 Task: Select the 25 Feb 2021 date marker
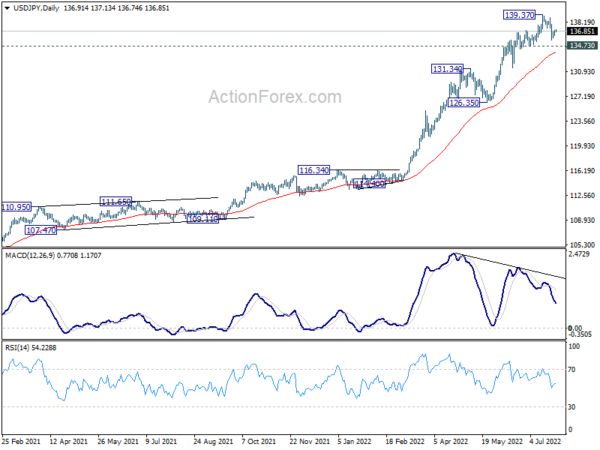(x=21, y=441)
